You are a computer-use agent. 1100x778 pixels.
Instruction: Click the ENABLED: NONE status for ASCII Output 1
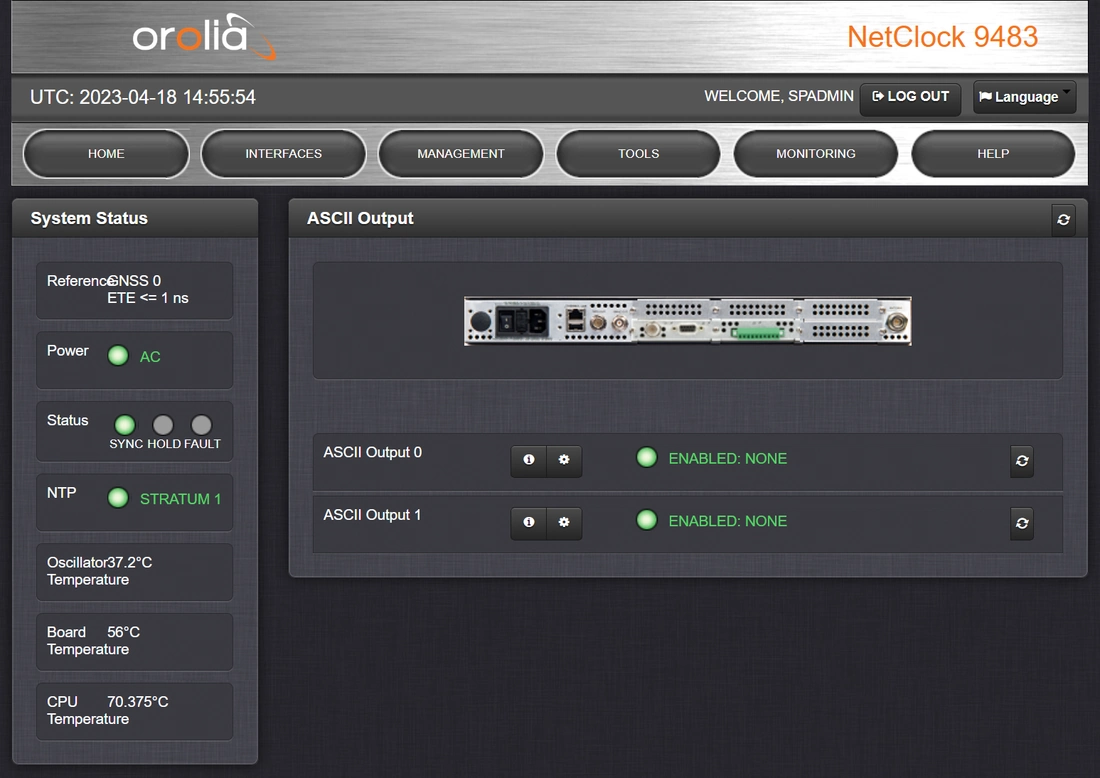click(727, 521)
